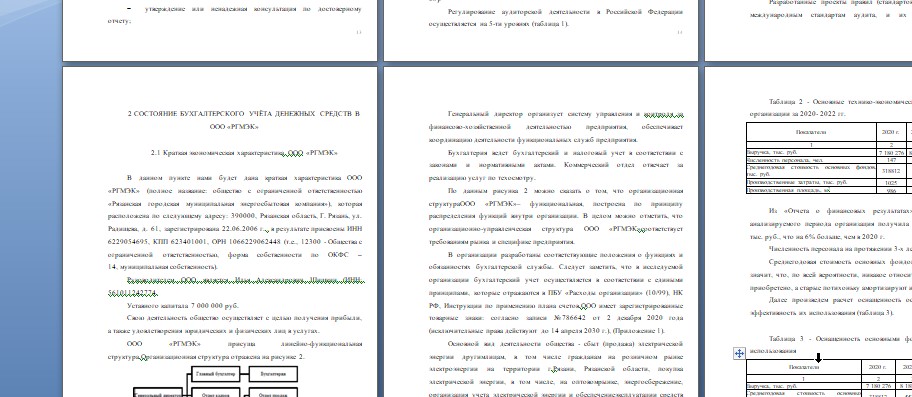Click the '2020 г.' header cell in Таблица 3
Image resolution: width=912 pixels, height=397 pixels.
(x=877, y=367)
